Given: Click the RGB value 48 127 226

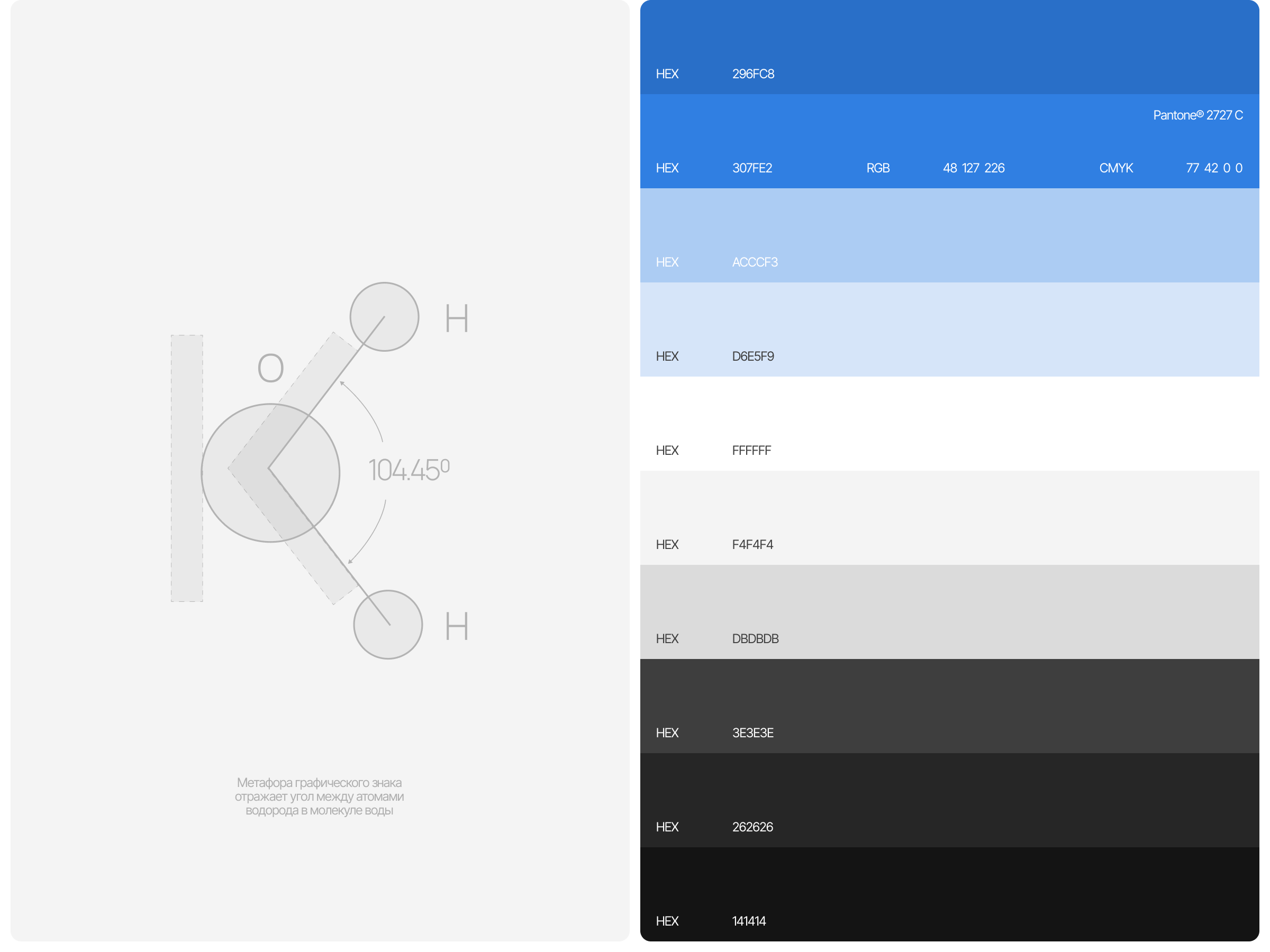Looking at the screenshot, I should [x=973, y=168].
